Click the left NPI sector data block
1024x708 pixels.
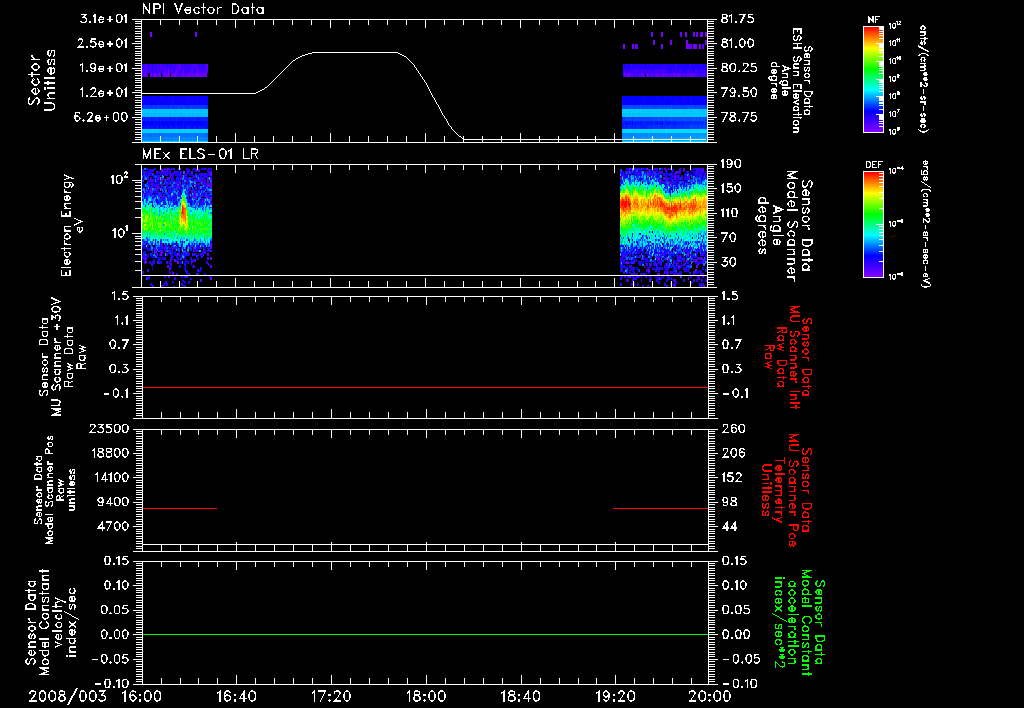(175, 103)
